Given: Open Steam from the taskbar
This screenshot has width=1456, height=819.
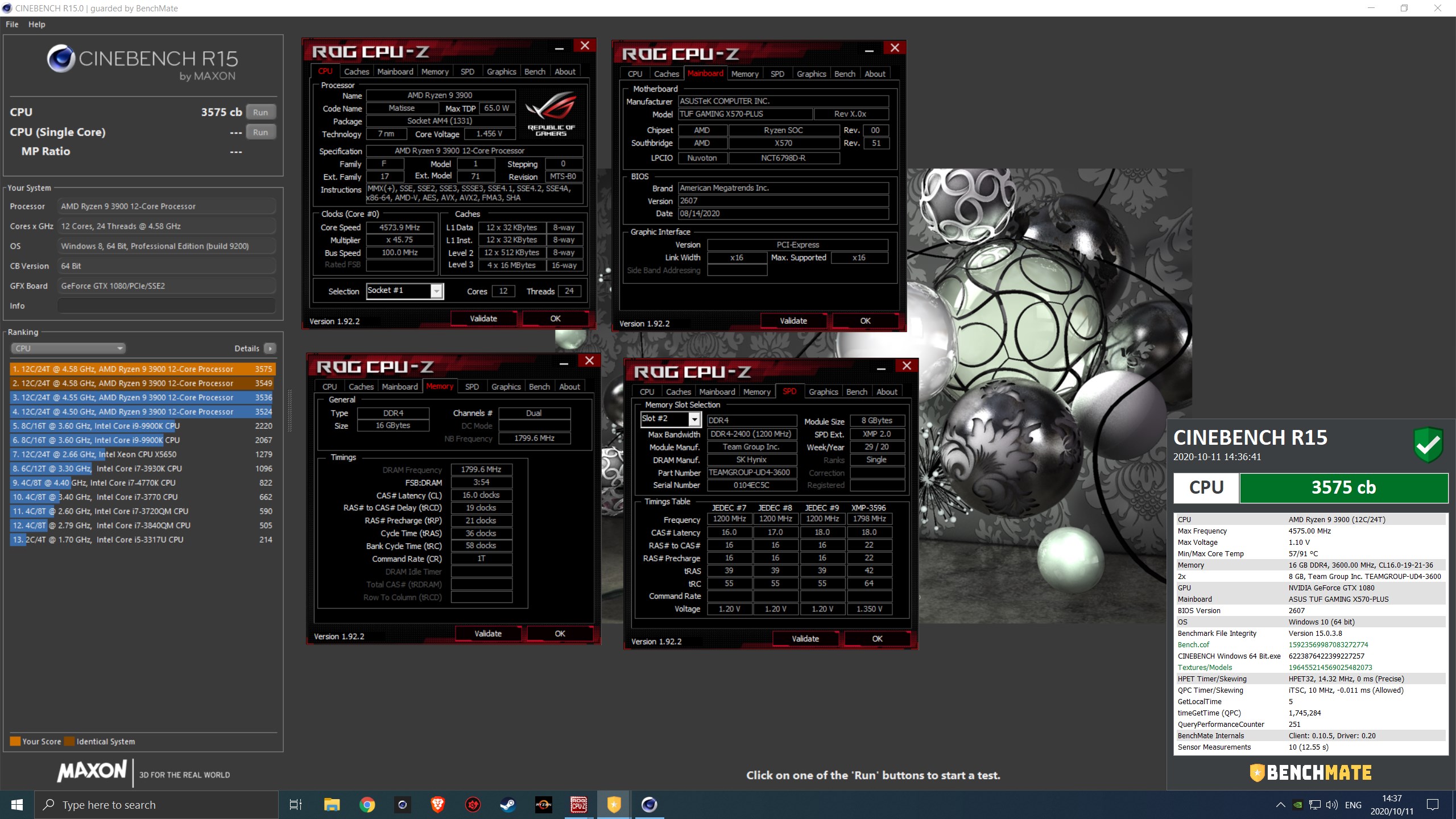Looking at the screenshot, I should (508, 804).
